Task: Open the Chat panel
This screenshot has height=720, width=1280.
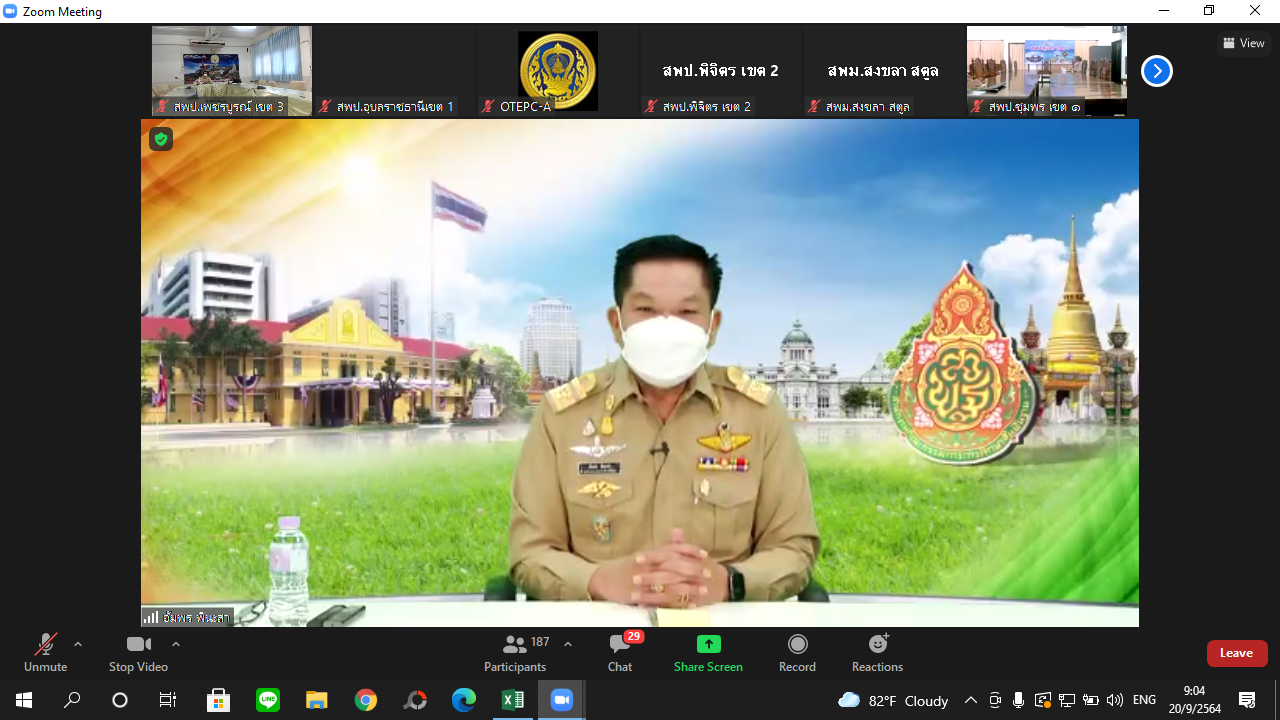Action: point(620,653)
